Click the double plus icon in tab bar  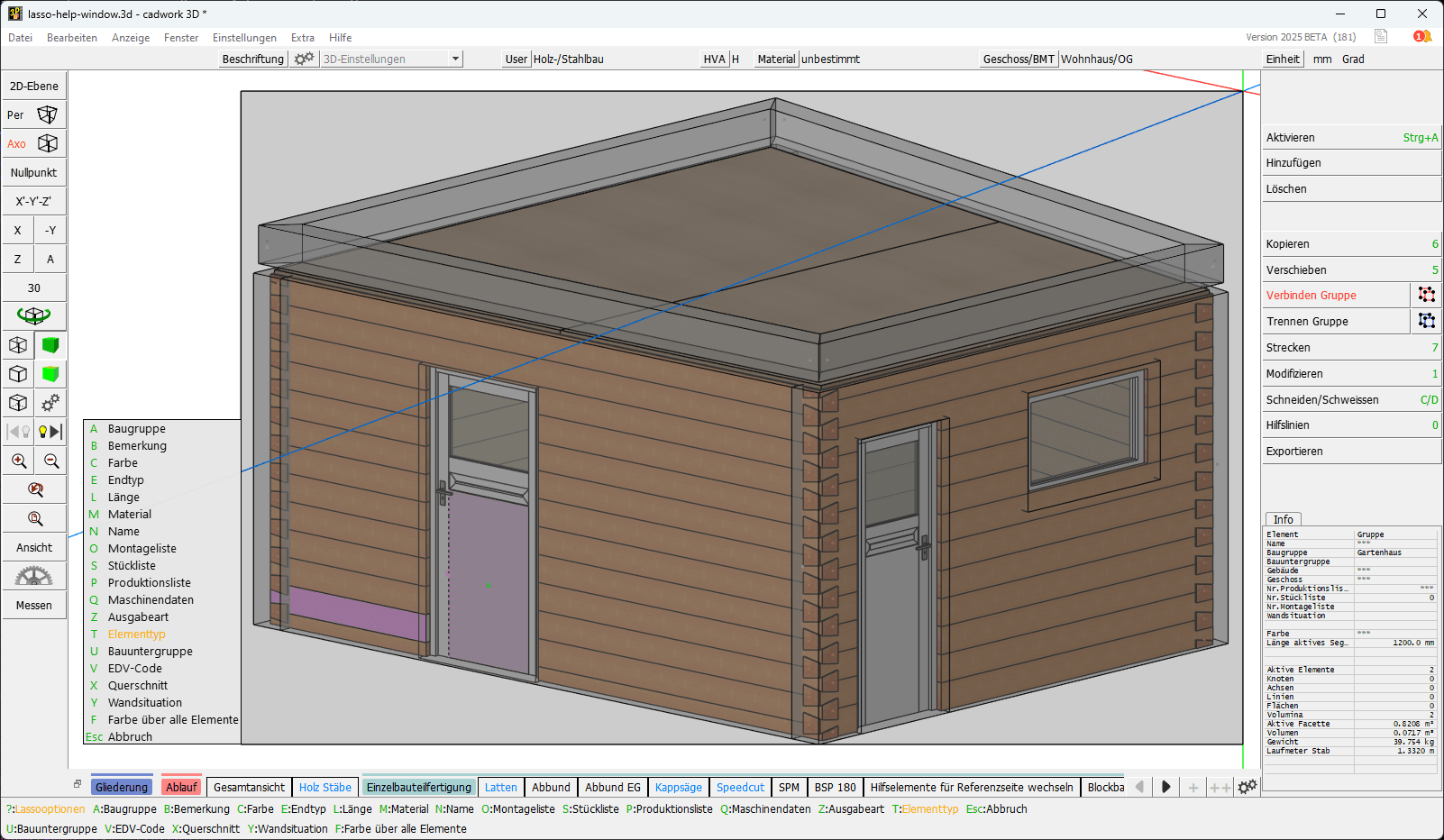1220,788
